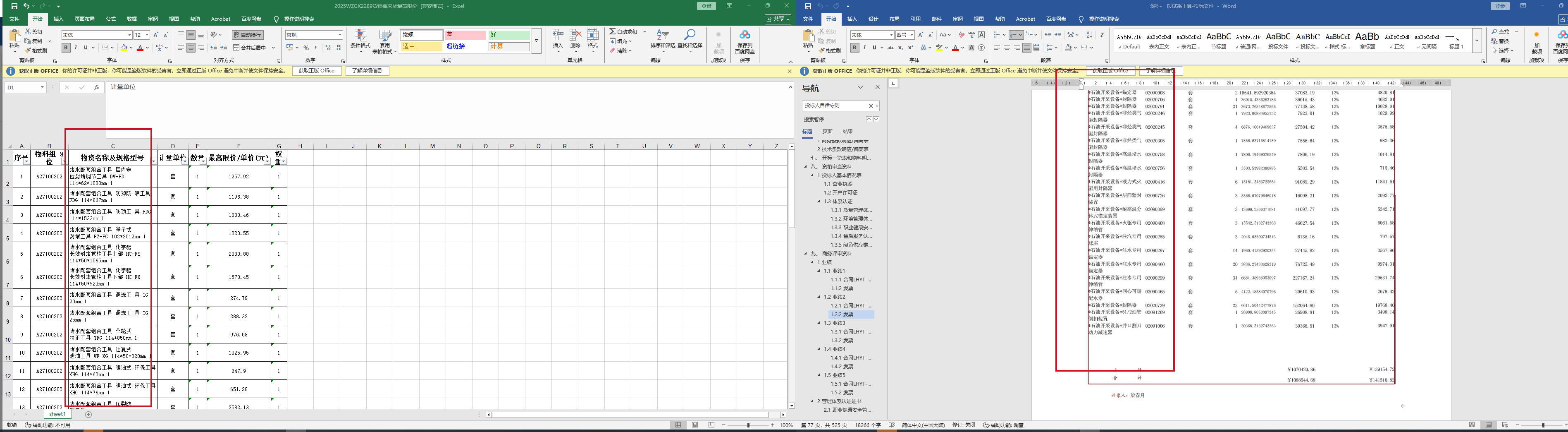Open Conditional Formatting in Excel
Image resolution: width=1568 pixels, height=432 pixels.
click(360, 41)
